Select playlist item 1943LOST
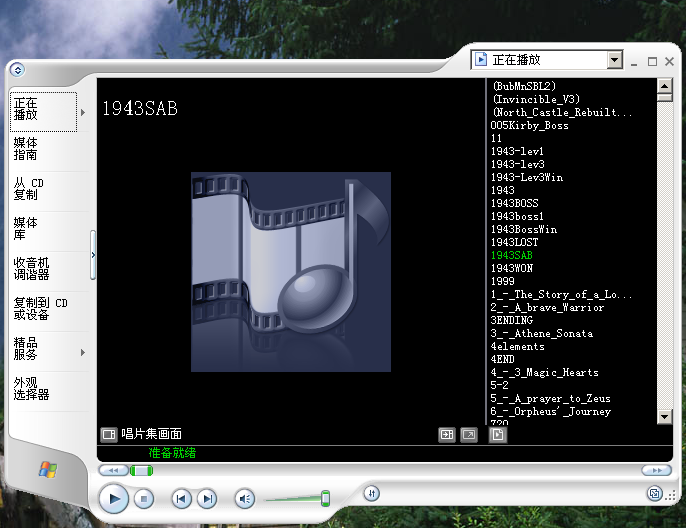The image size is (686, 528). click(x=514, y=242)
